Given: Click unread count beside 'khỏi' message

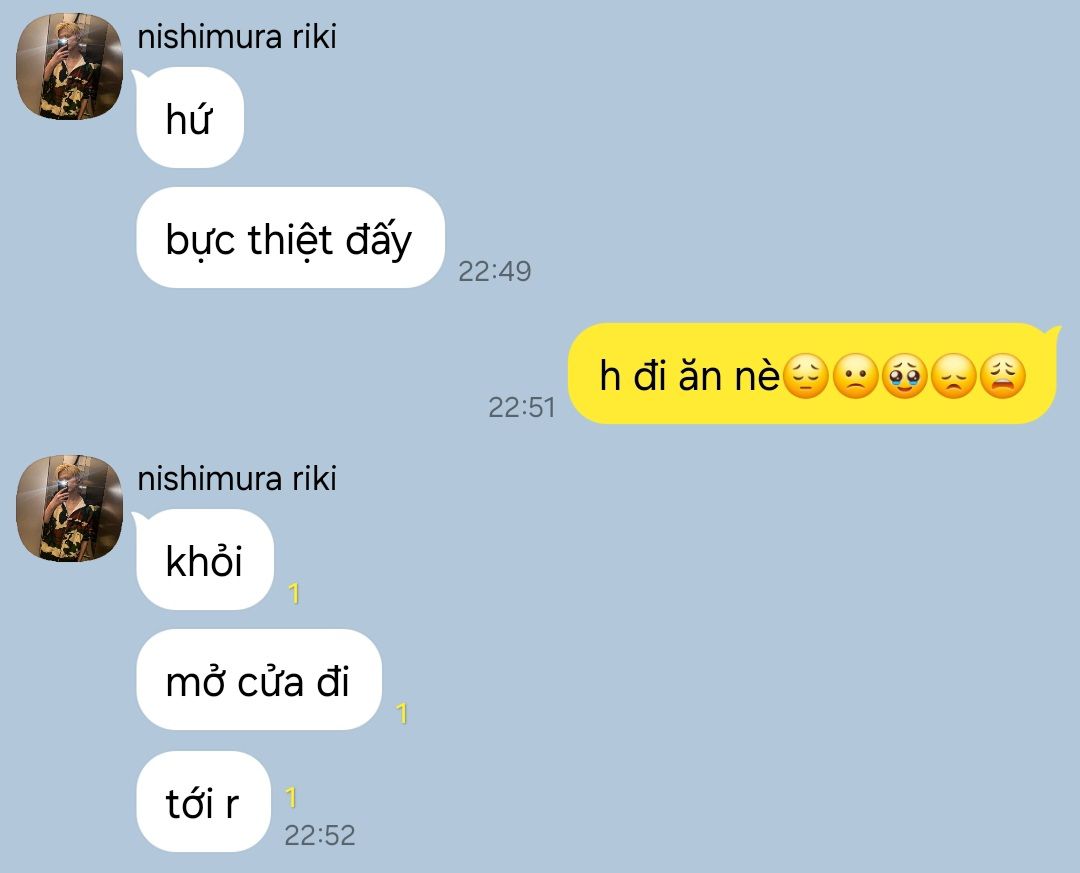Looking at the screenshot, I should pos(294,593).
